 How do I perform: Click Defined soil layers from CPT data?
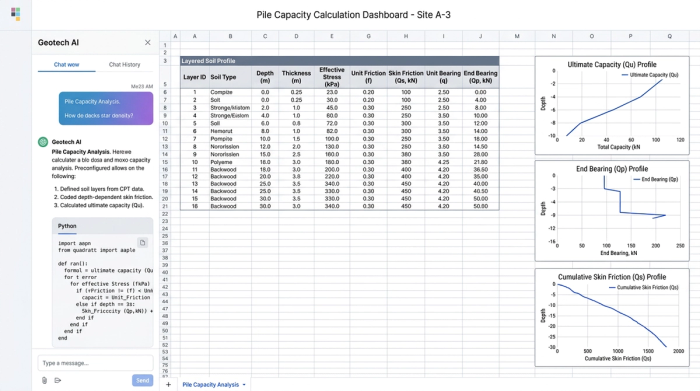click(102, 189)
